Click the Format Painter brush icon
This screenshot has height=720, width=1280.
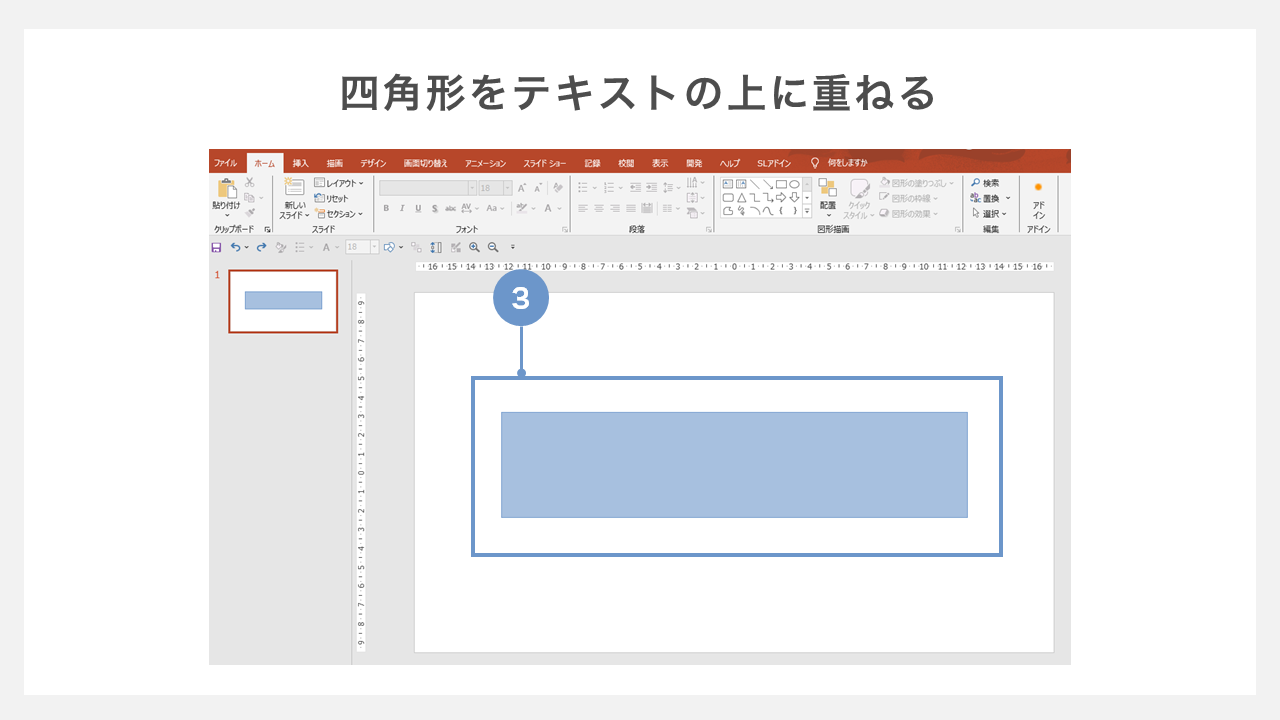coord(249,213)
